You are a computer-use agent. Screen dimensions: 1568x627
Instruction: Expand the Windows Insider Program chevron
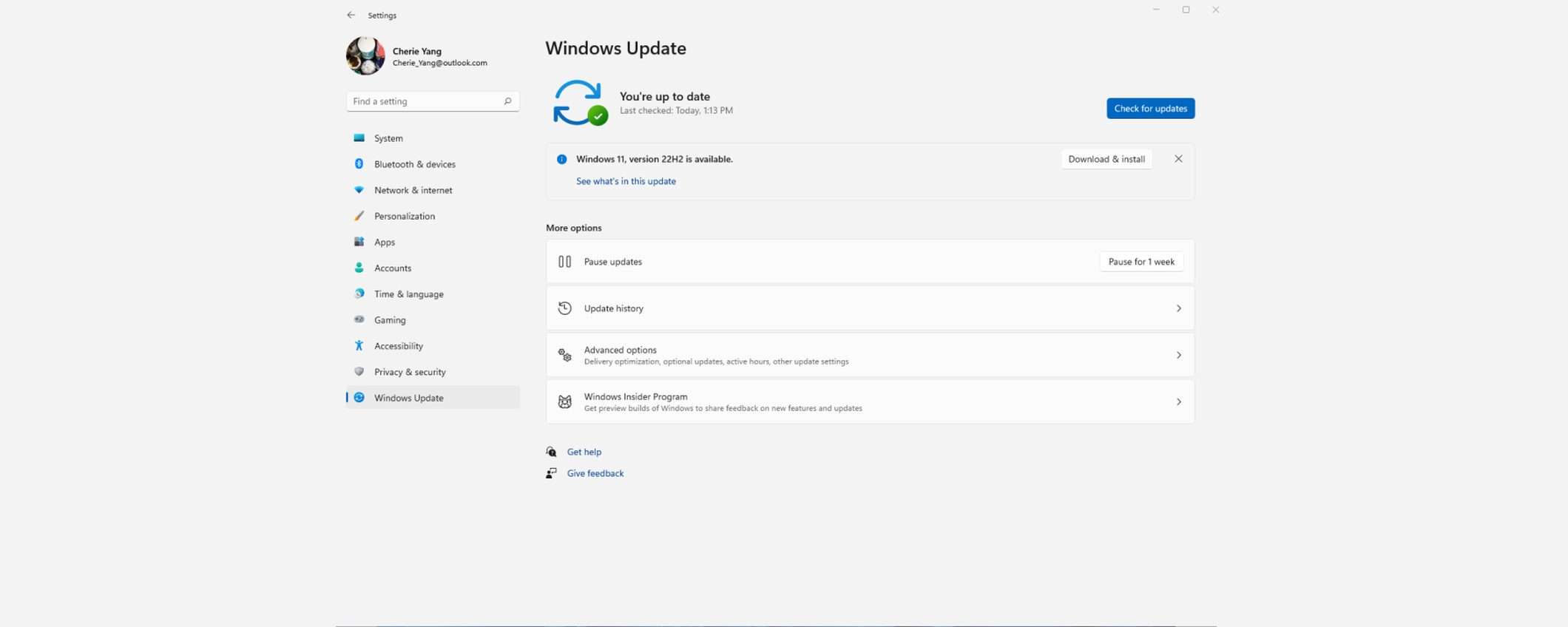coord(1178,401)
